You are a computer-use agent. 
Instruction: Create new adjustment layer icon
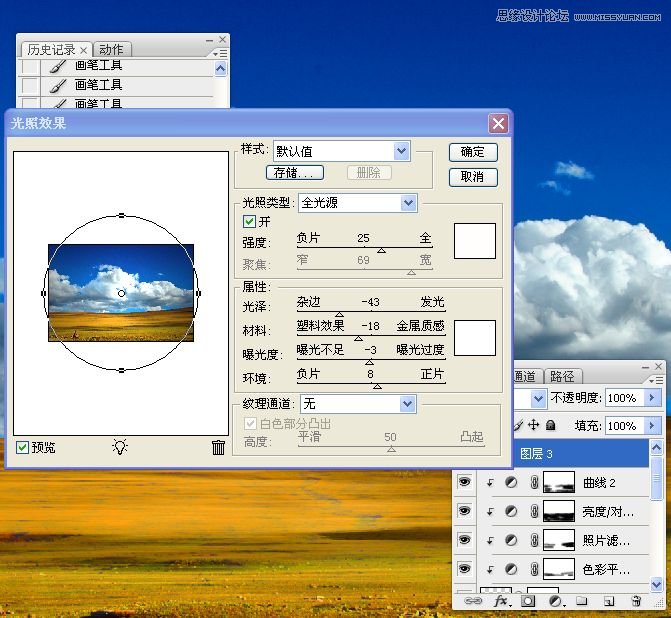click(556, 601)
